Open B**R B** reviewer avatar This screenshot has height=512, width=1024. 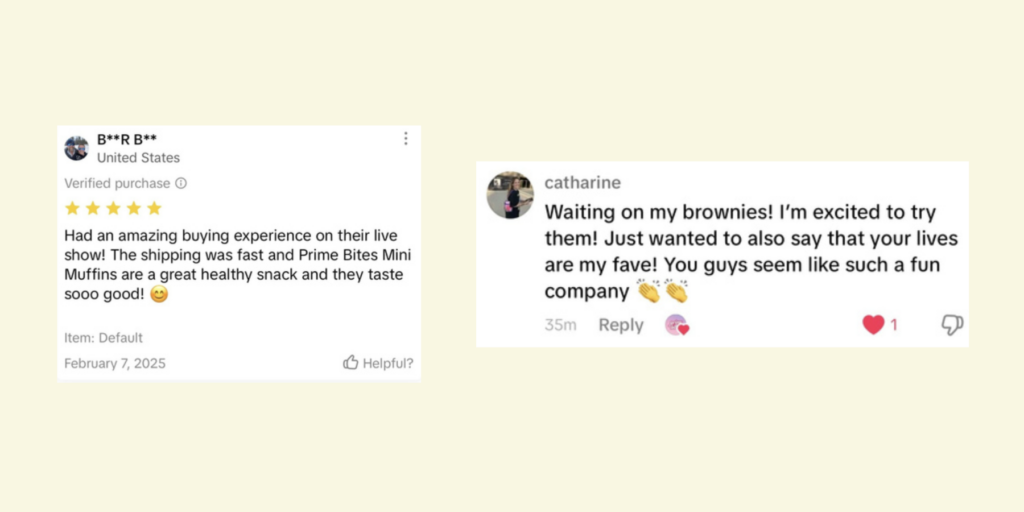[76, 148]
